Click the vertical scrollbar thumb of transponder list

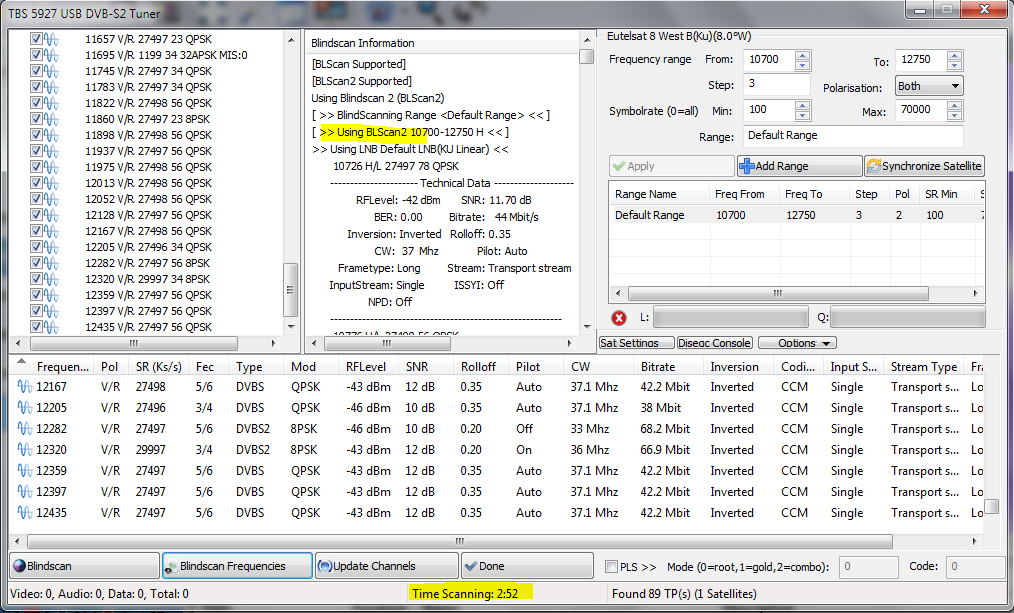click(x=291, y=289)
